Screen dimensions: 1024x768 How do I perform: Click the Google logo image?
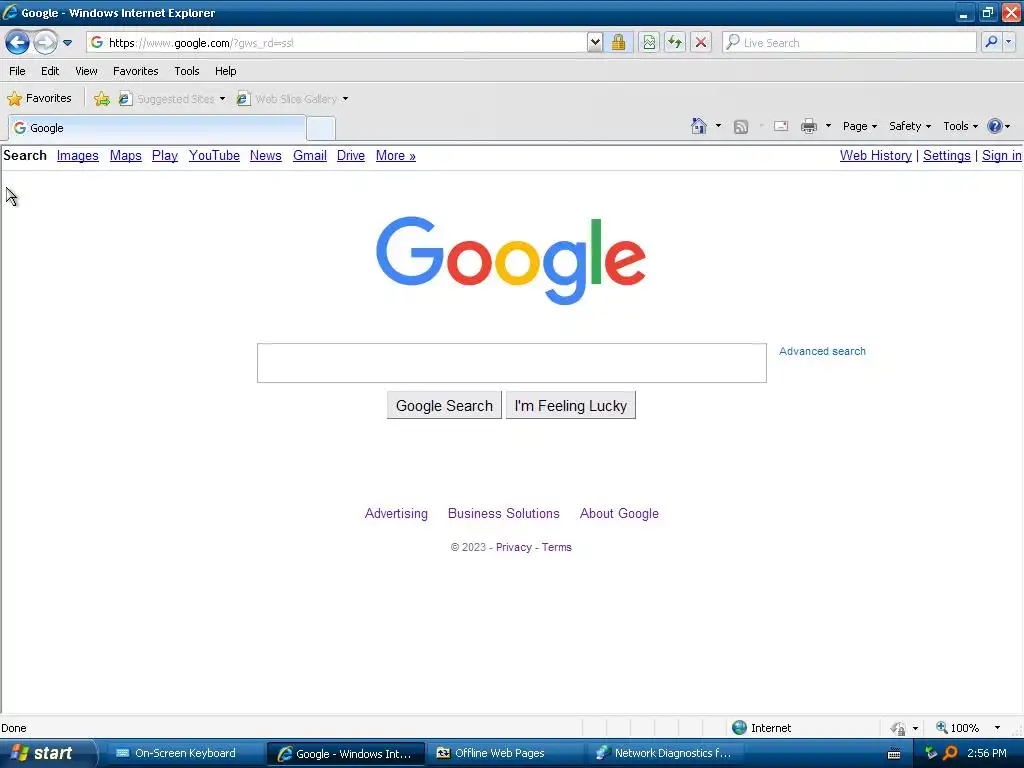[511, 261]
